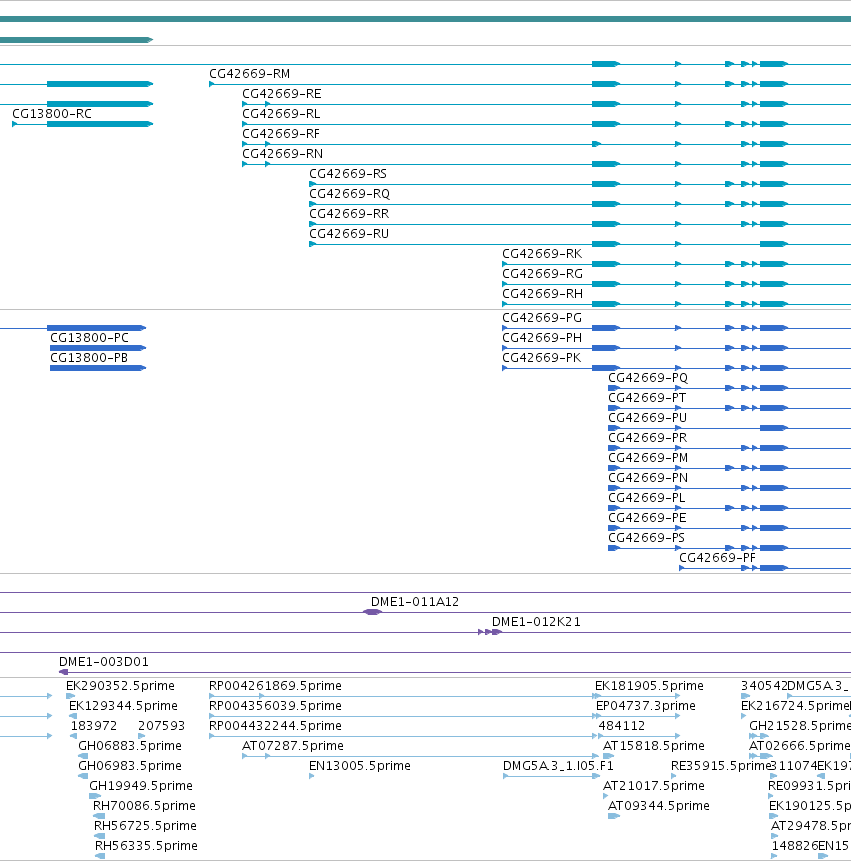Image resolution: width=851 pixels, height=861 pixels.
Task: Click the GH19949.5prime EST label
Action: tap(141, 786)
